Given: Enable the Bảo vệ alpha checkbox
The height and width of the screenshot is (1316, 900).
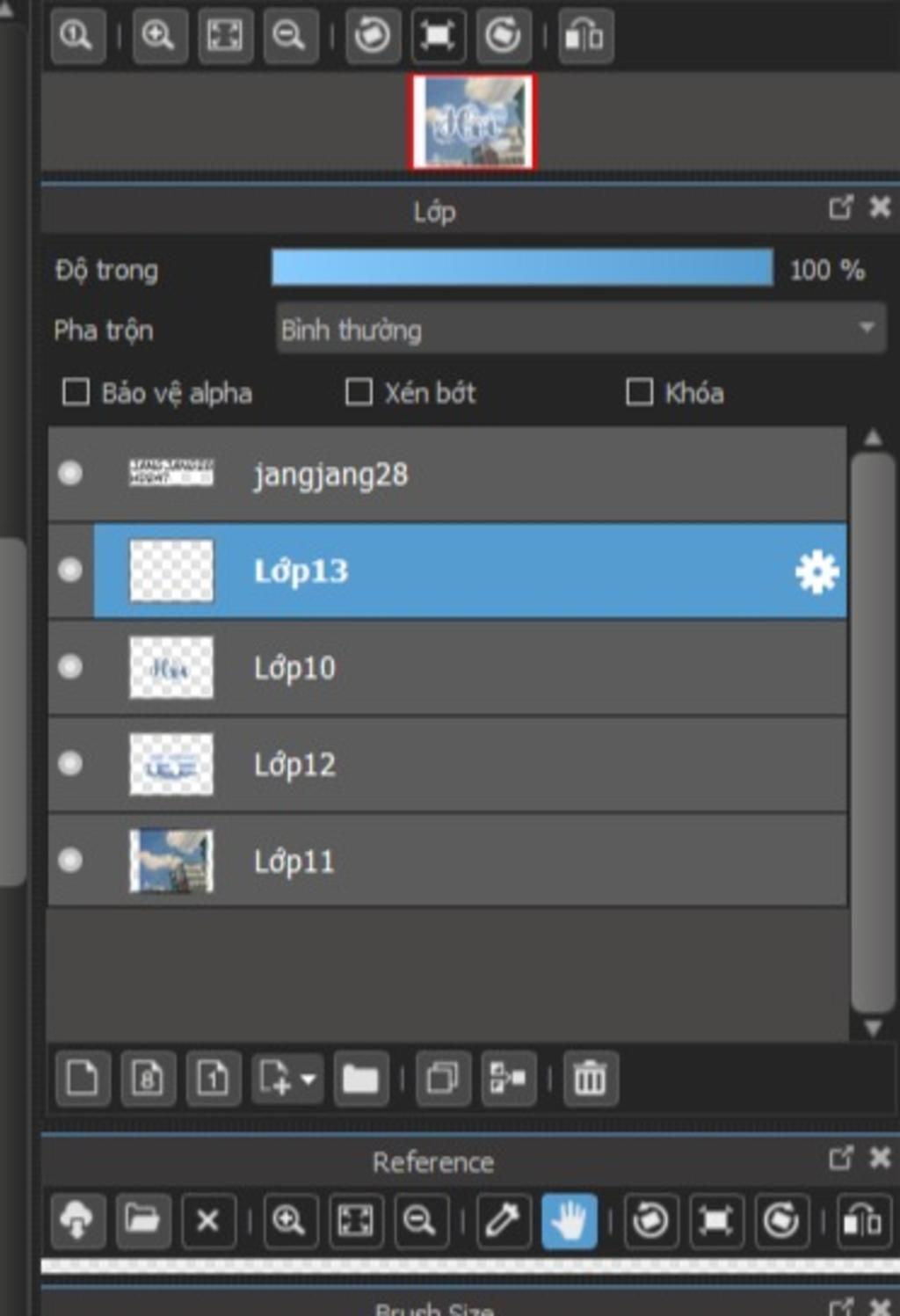Looking at the screenshot, I should click(x=76, y=392).
